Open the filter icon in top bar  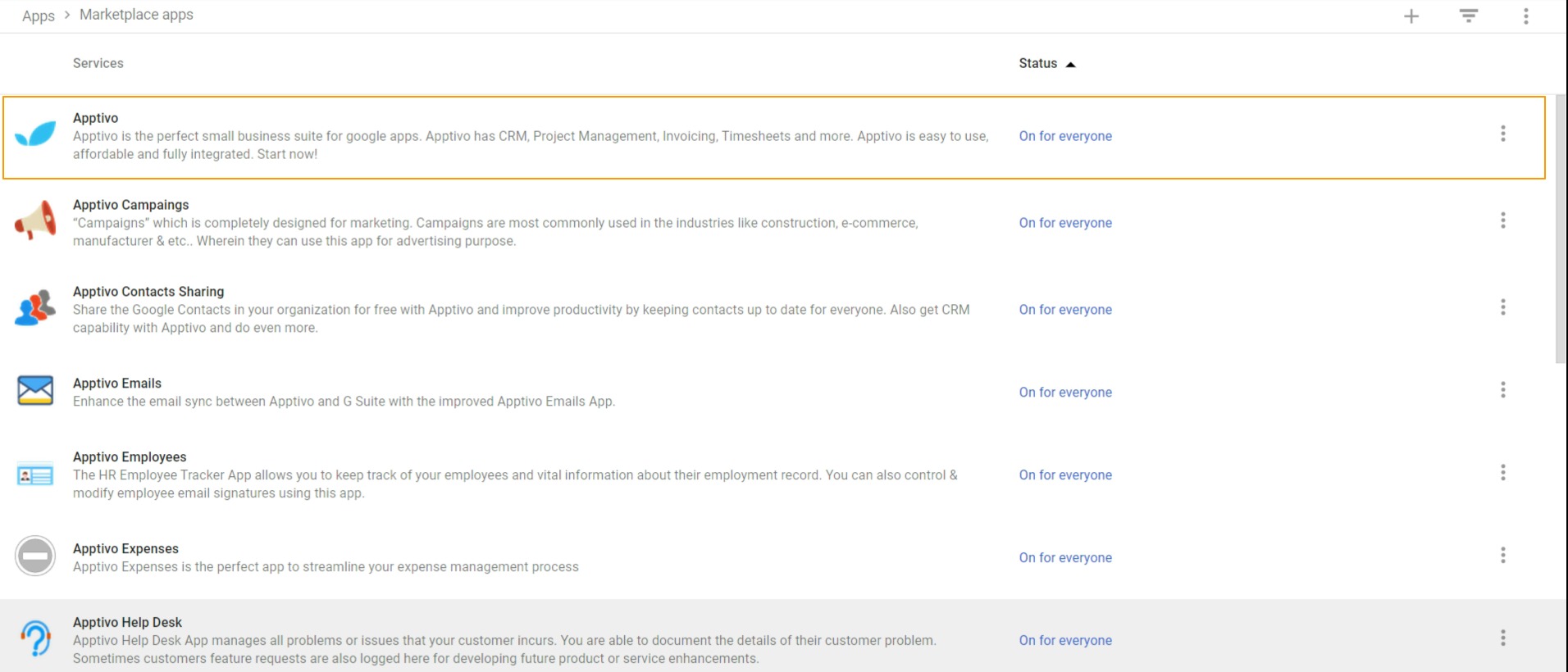pyautogui.click(x=1468, y=16)
